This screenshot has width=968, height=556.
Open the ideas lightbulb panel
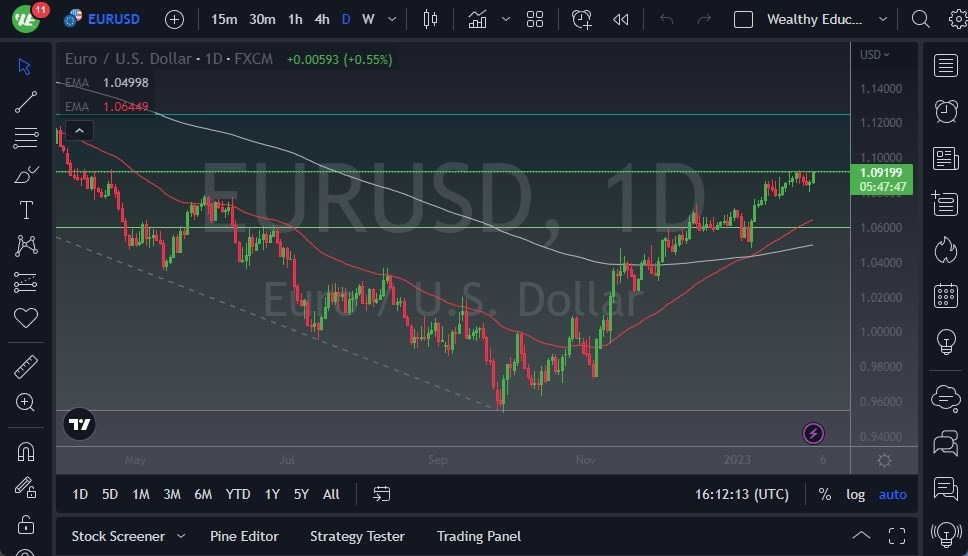(945, 341)
